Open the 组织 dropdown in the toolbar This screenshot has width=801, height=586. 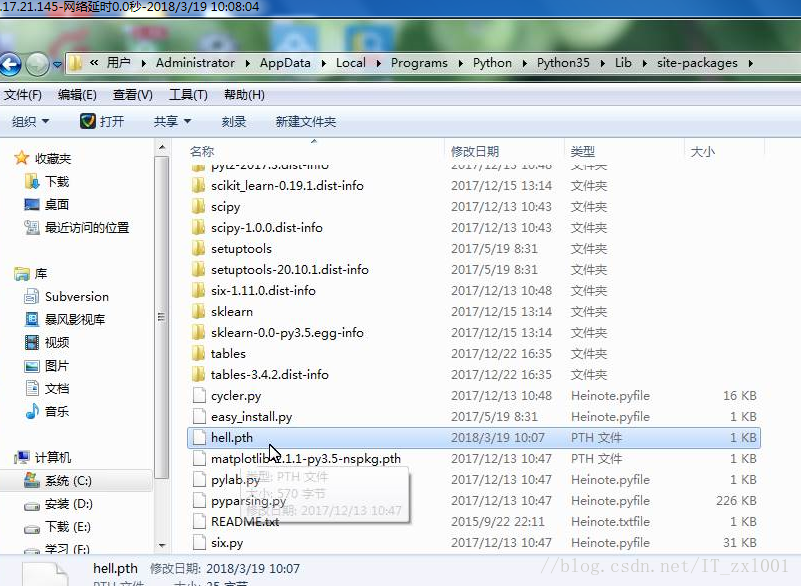pyautogui.click(x=31, y=122)
